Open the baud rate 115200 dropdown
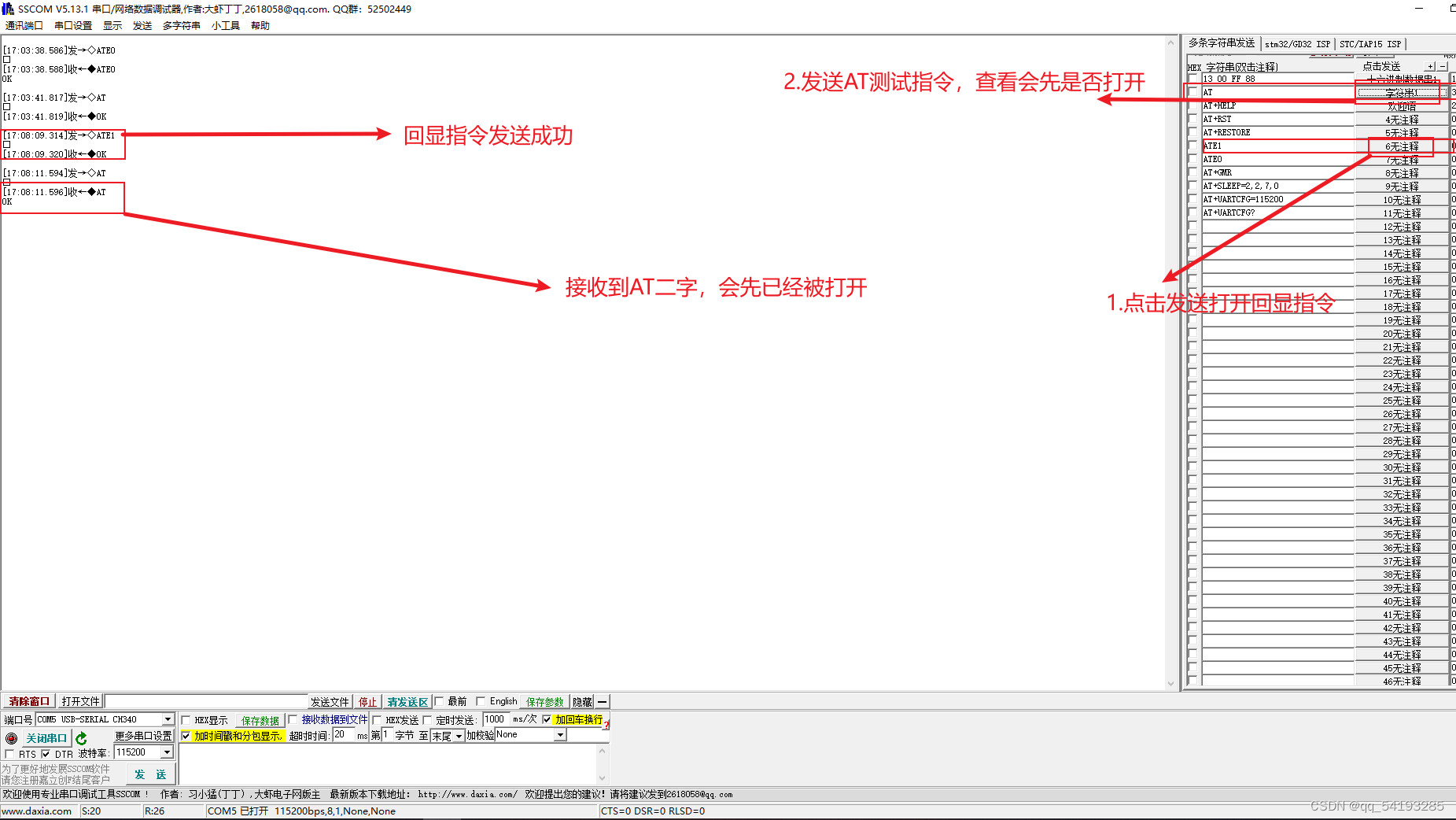Image resolution: width=1456 pixels, height=820 pixels. (x=167, y=752)
